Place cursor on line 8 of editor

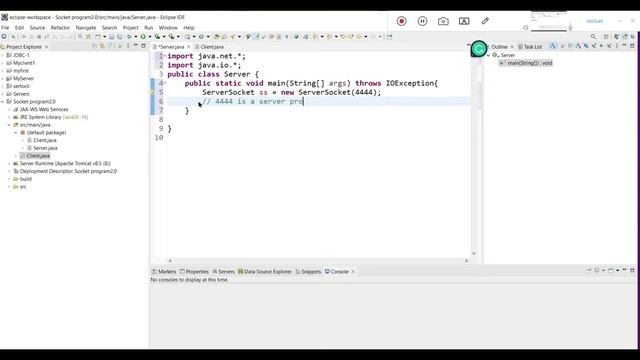[x=318, y=120]
